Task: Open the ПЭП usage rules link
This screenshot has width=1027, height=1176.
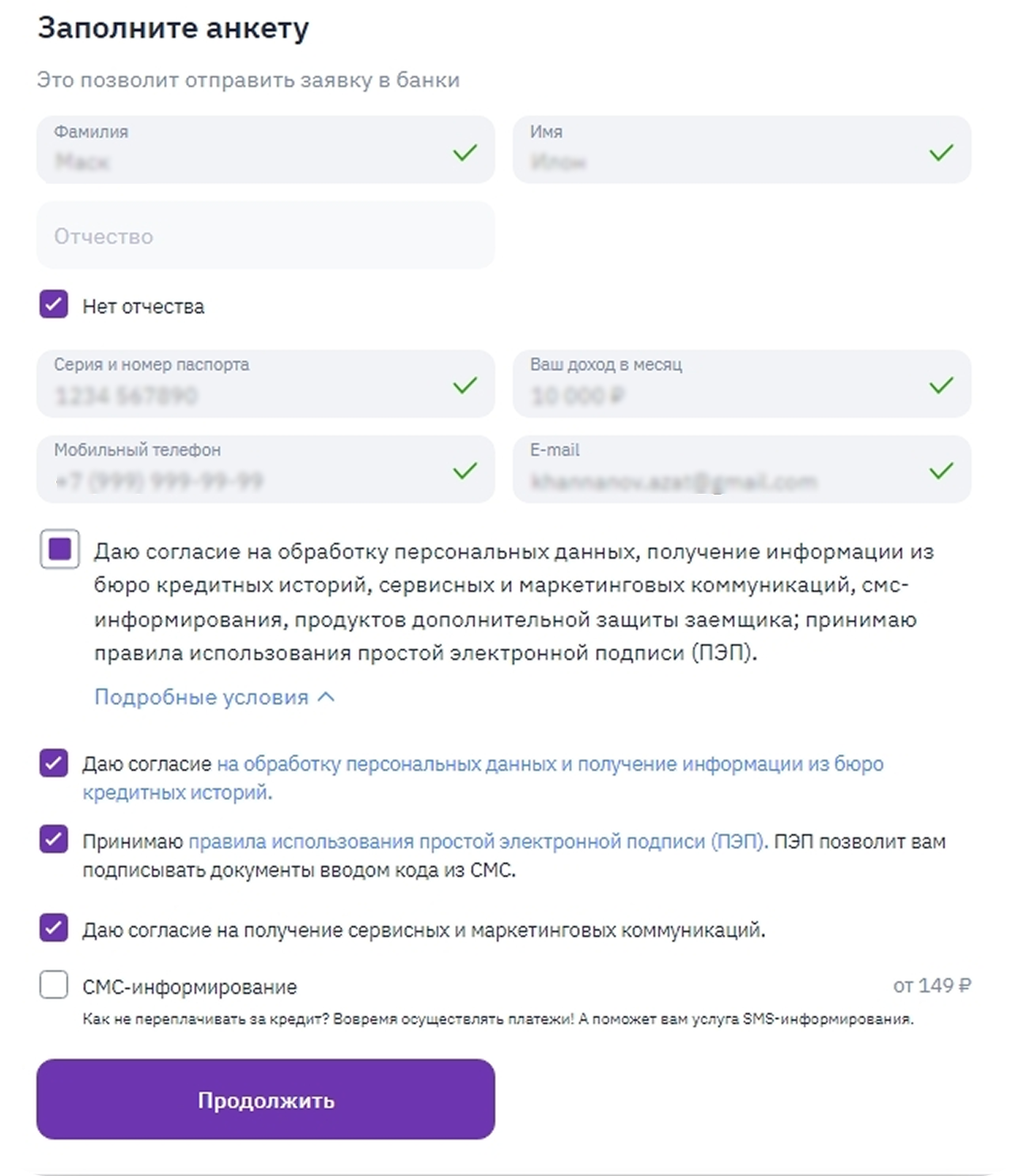Action: 477,842
